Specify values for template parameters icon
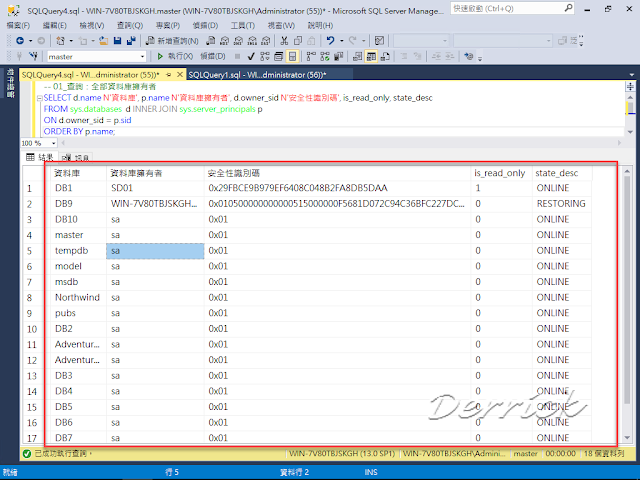This screenshot has height=480, width=640. point(469,56)
